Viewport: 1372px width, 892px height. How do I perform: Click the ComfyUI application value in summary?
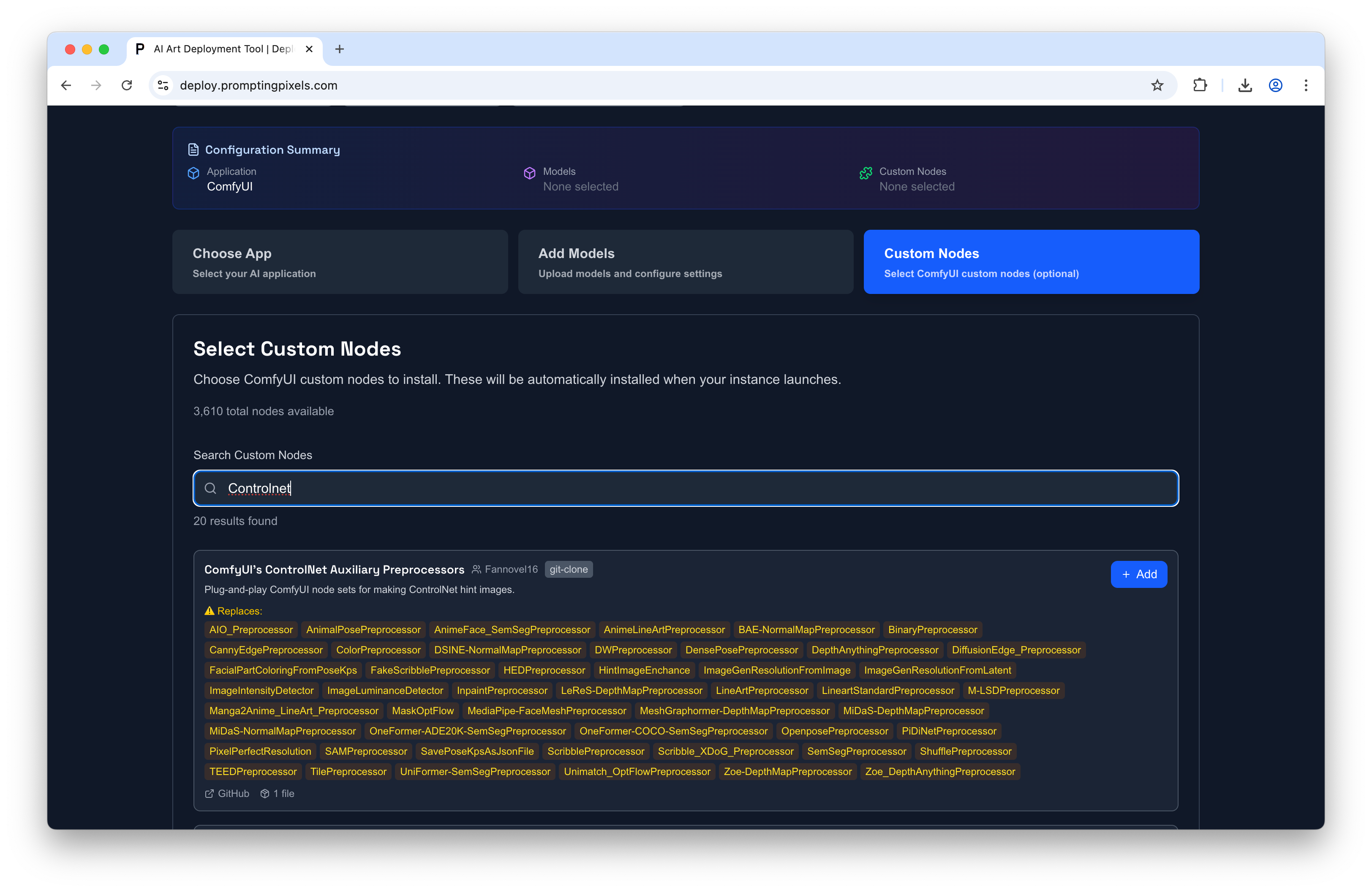(x=229, y=186)
